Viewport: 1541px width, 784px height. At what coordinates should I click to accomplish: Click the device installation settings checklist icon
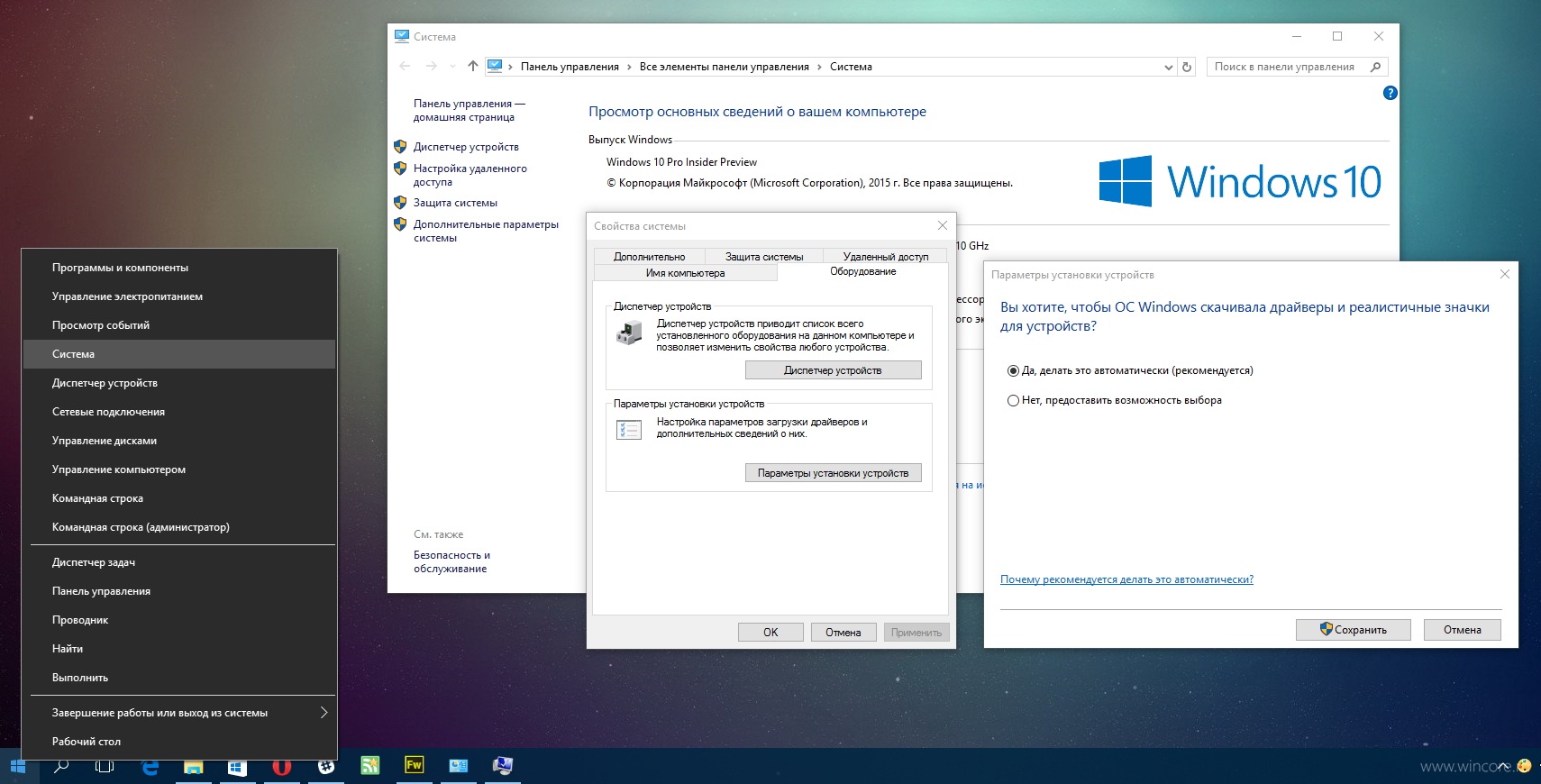pos(629,430)
